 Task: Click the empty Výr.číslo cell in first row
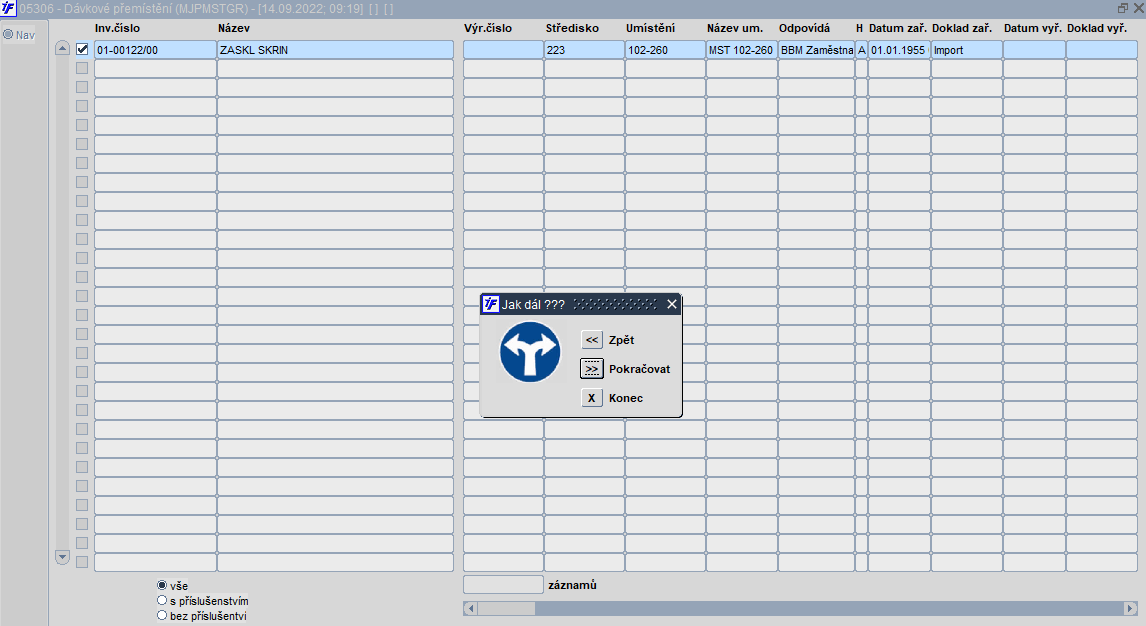(504, 50)
